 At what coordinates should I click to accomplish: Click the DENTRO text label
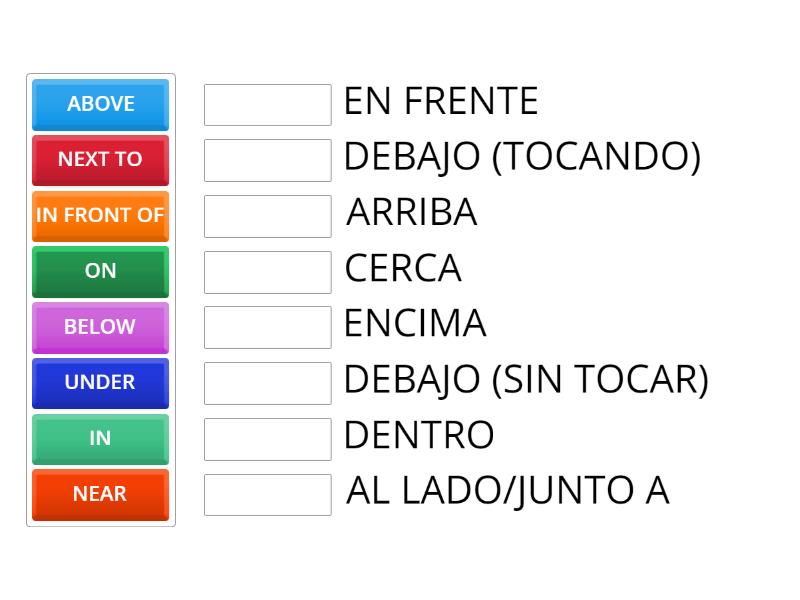419,435
